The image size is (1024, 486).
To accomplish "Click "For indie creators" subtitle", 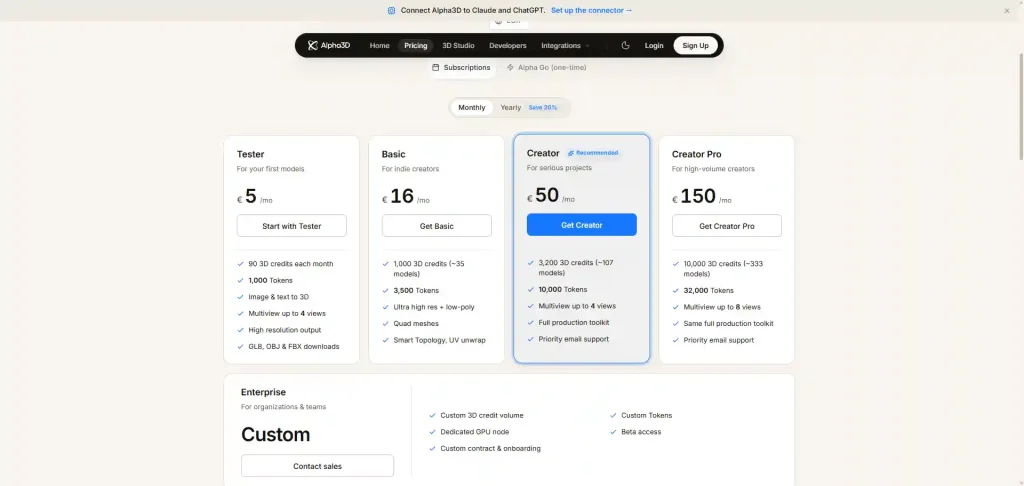I will click(411, 169).
